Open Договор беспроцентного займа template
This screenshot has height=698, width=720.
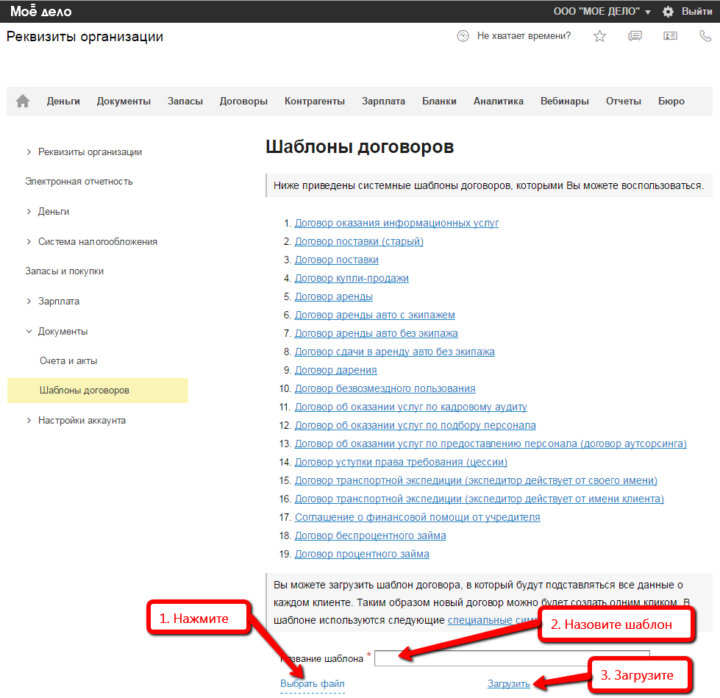[370, 535]
